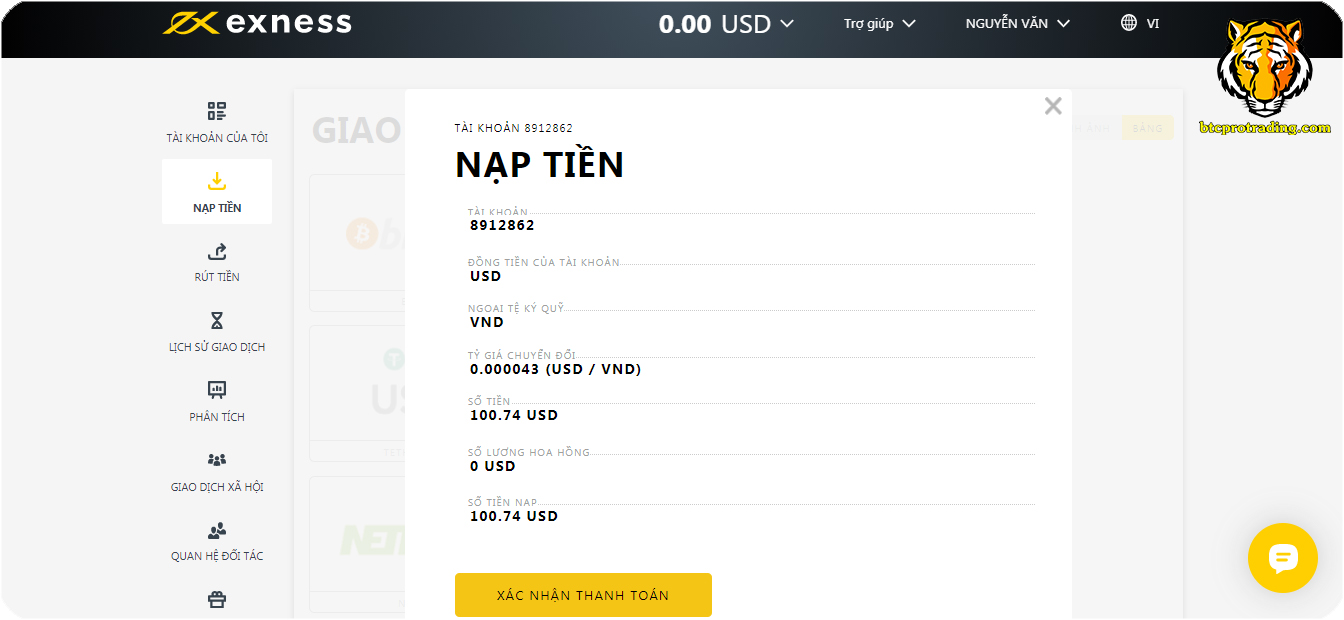Click the Lịch Sử Giao Dịch hourglass icon
1344x620 pixels.
(x=217, y=321)
